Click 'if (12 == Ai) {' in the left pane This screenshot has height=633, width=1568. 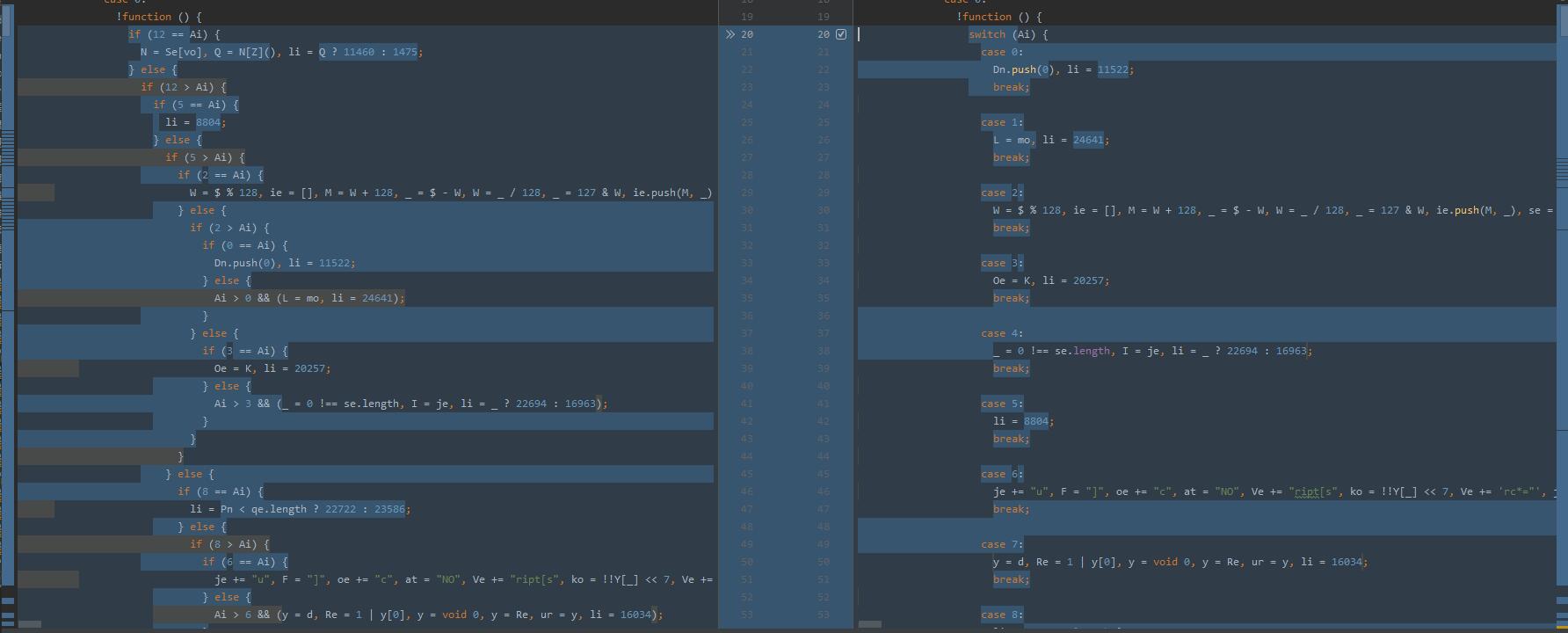pyautogui.click(x=174, y=34)
